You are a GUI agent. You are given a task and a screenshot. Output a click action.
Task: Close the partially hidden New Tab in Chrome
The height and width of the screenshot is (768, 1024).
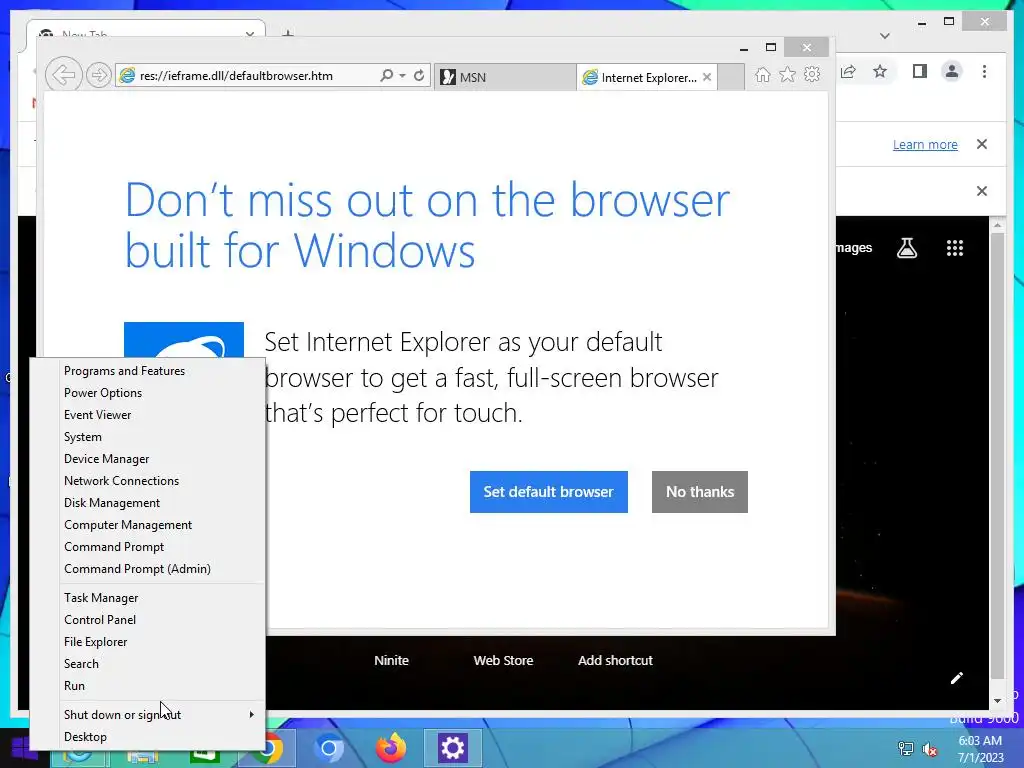(249, 33)
